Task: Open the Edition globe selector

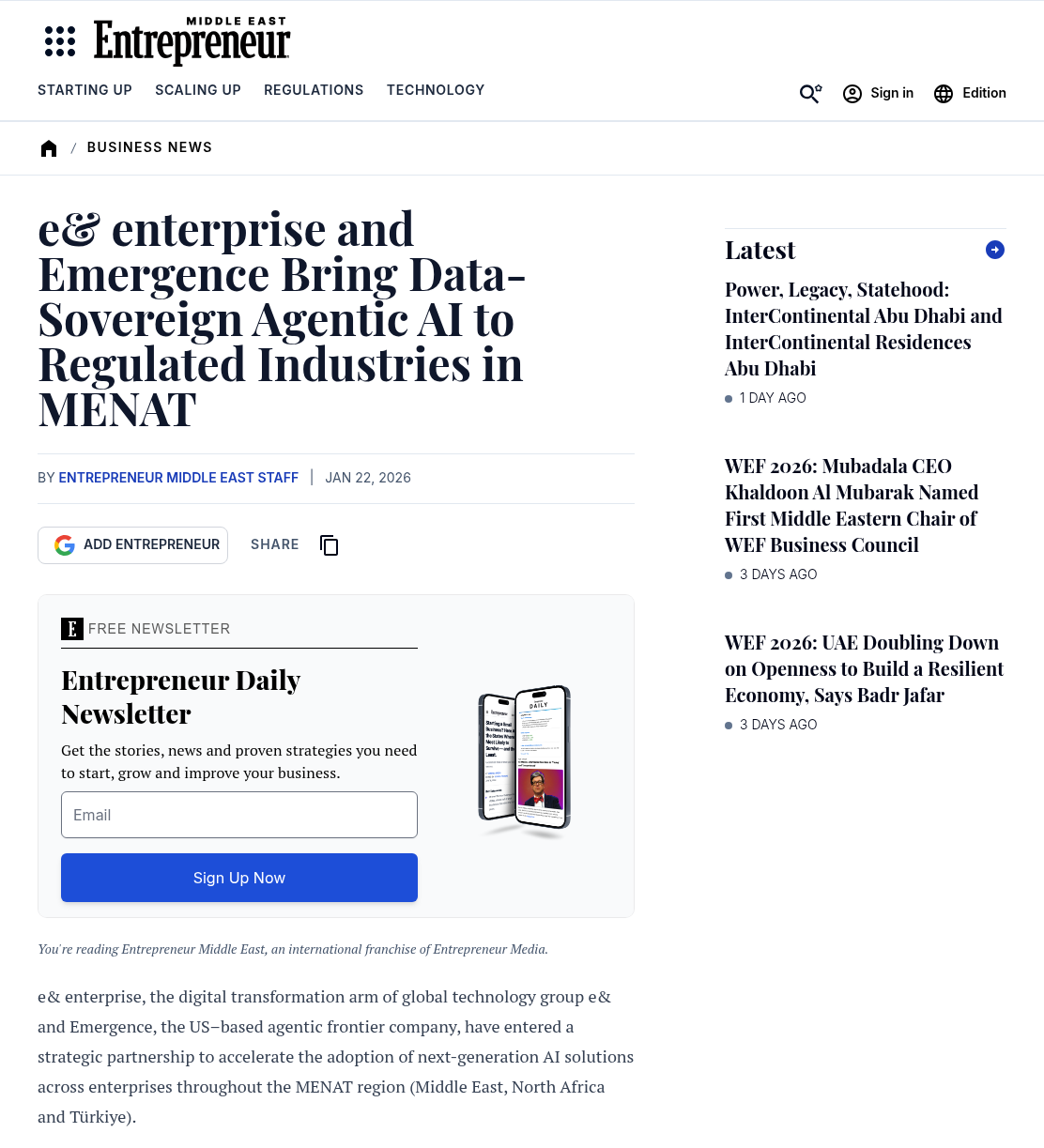Action: [x=970, y=93]
